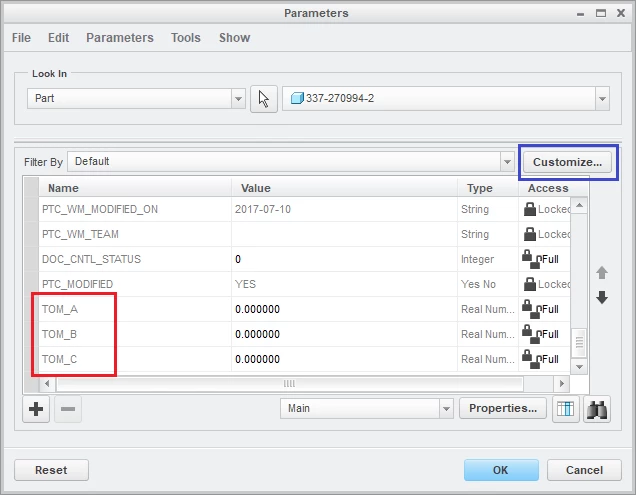Click lock icon of PTC_MODIFIED row
The image size is (636, 495).
pos(530,284)
